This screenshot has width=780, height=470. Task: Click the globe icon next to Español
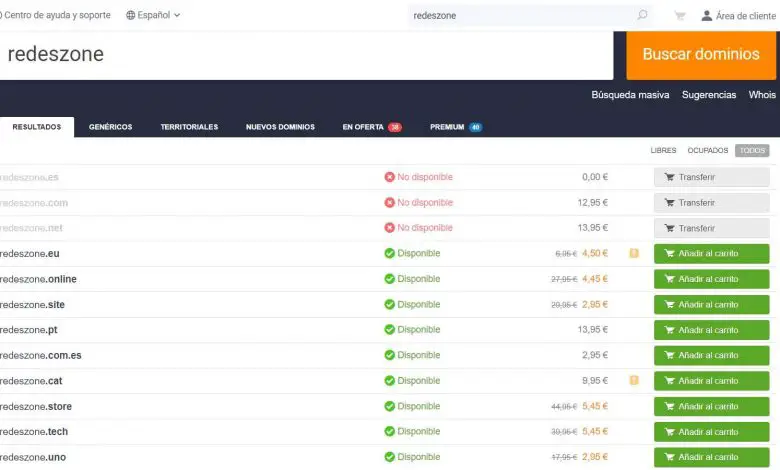[x=130, y=15]
